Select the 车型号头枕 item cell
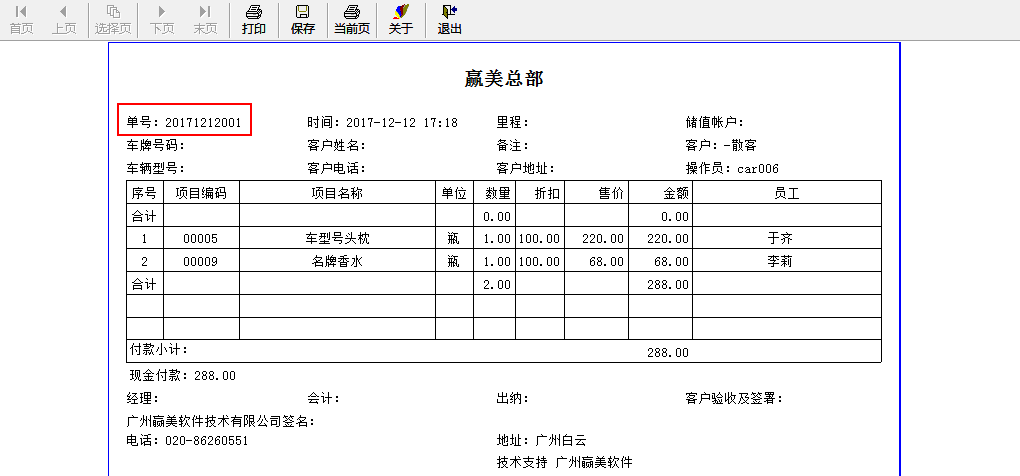 (336, 239)
